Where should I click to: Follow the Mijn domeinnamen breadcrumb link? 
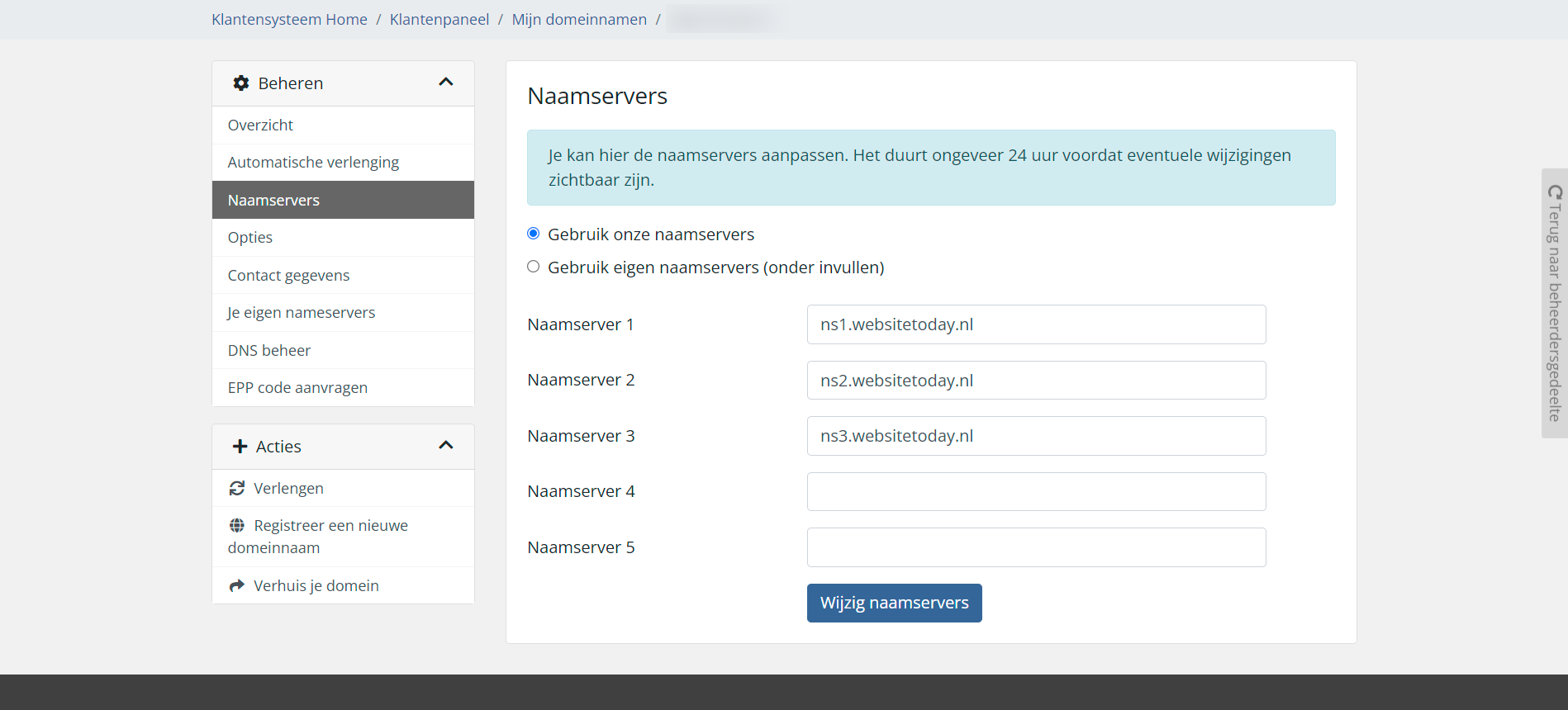(579, 19)
